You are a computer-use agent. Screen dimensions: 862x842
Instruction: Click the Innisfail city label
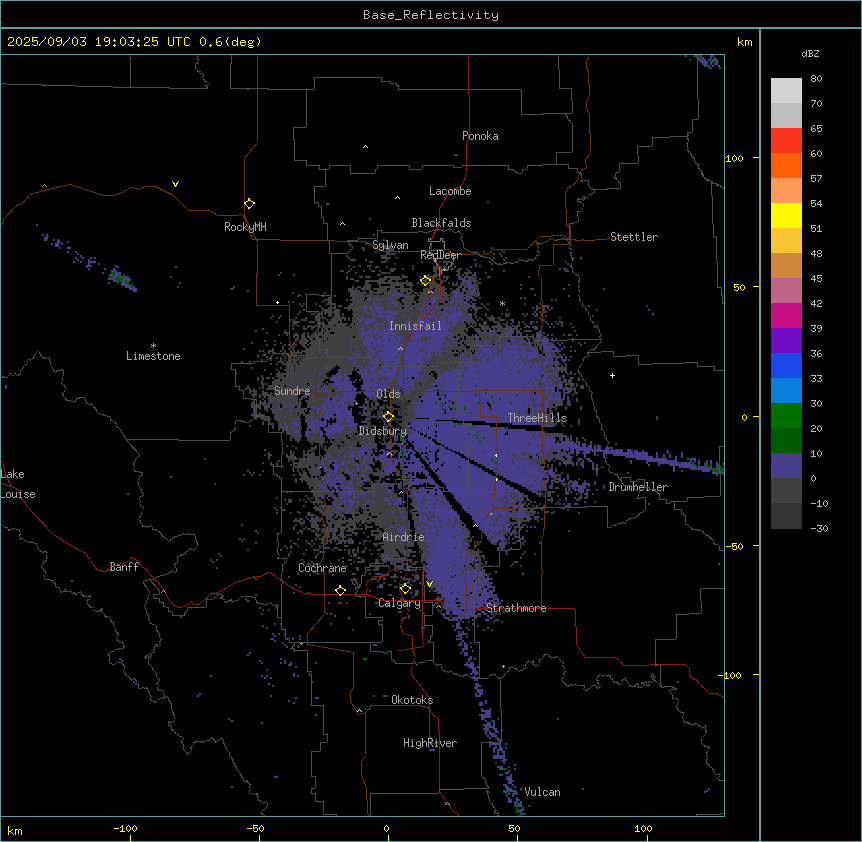[x=415, y=326]
